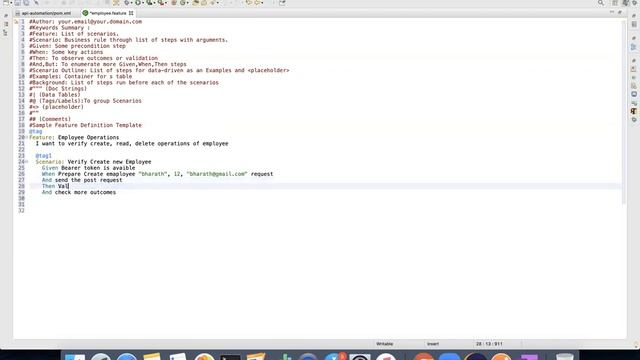640x360 pixels.
Task: Click the Coverage run toolbar icon
Action: [x=150, y=2]
